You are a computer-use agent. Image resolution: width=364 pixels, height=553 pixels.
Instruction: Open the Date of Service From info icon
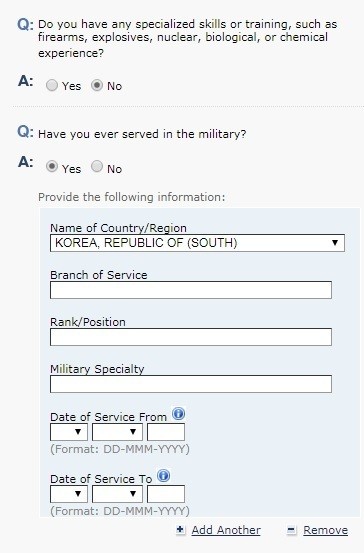point(178,413)
